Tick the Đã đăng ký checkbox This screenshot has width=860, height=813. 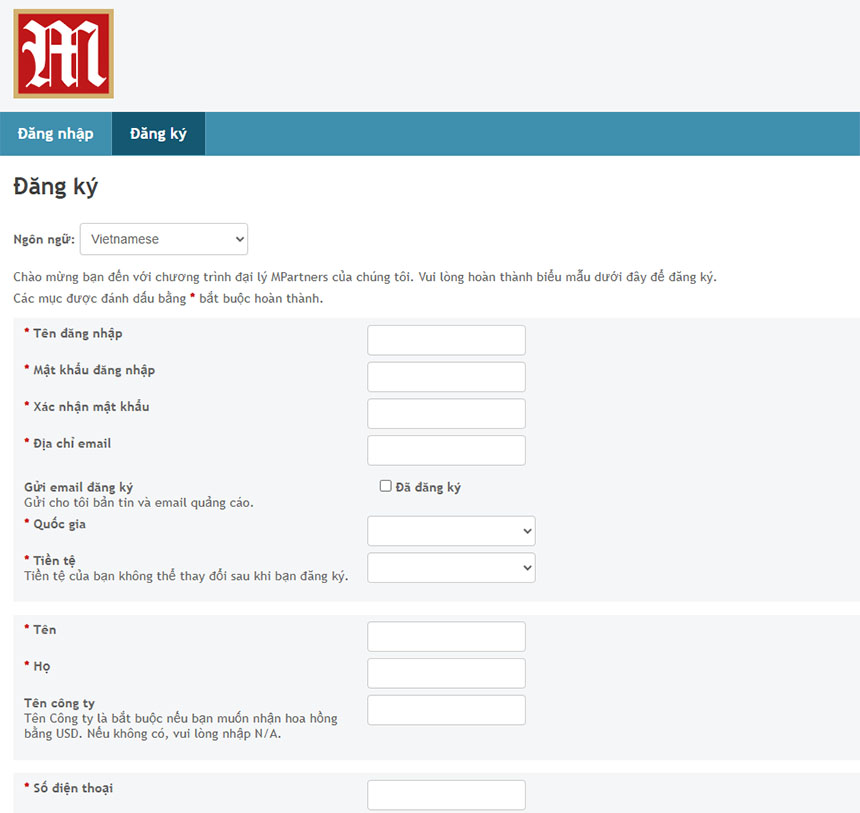pyautogui.click(x=386, y=486)
